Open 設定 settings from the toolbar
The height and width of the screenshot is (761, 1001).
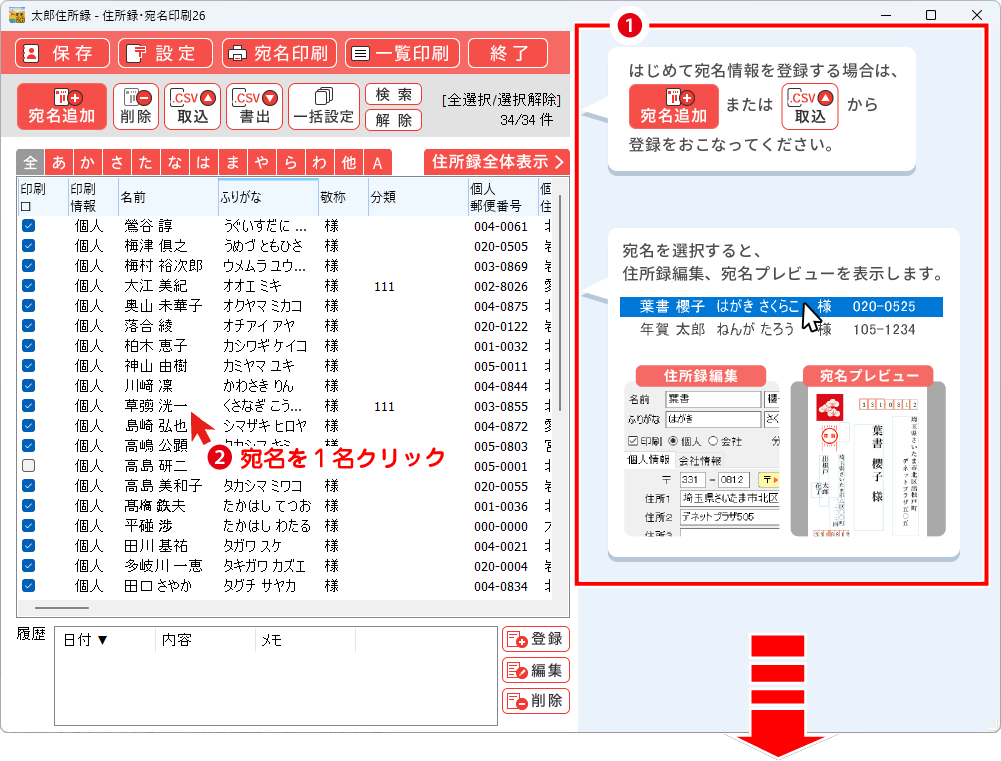tap(163, 53)
